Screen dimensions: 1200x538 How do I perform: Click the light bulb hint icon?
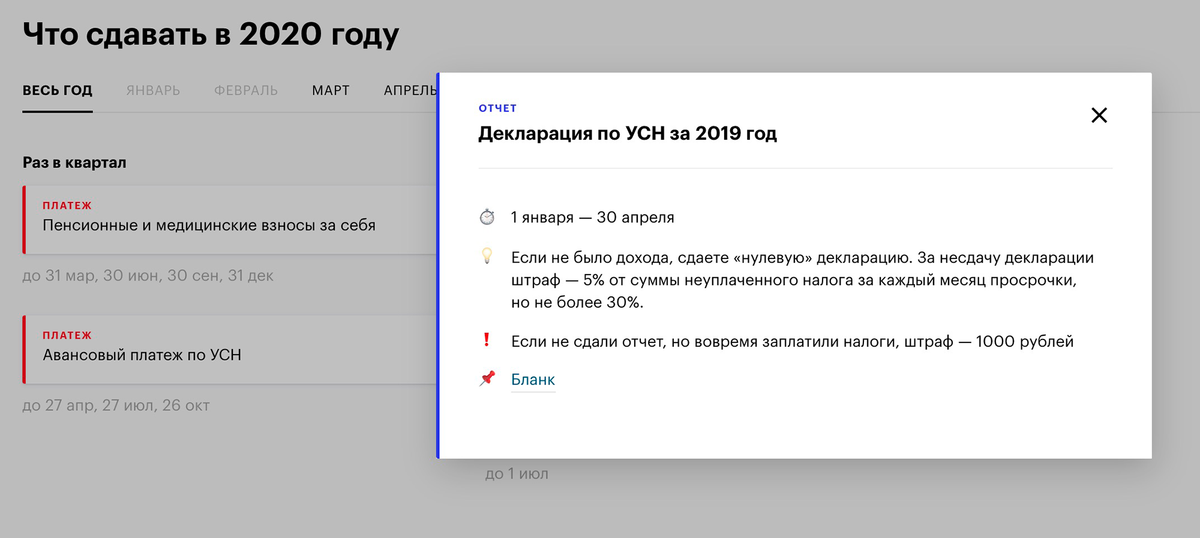pyautogui.click(x=487, y=257)
